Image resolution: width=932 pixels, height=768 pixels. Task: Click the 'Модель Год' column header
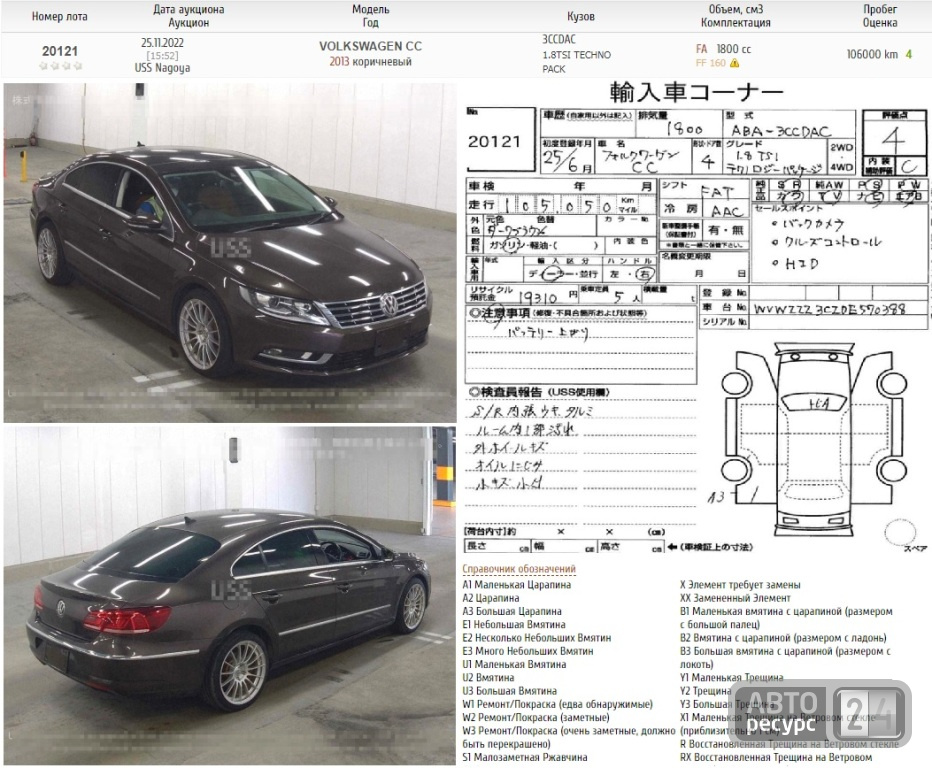coord(370,16)
